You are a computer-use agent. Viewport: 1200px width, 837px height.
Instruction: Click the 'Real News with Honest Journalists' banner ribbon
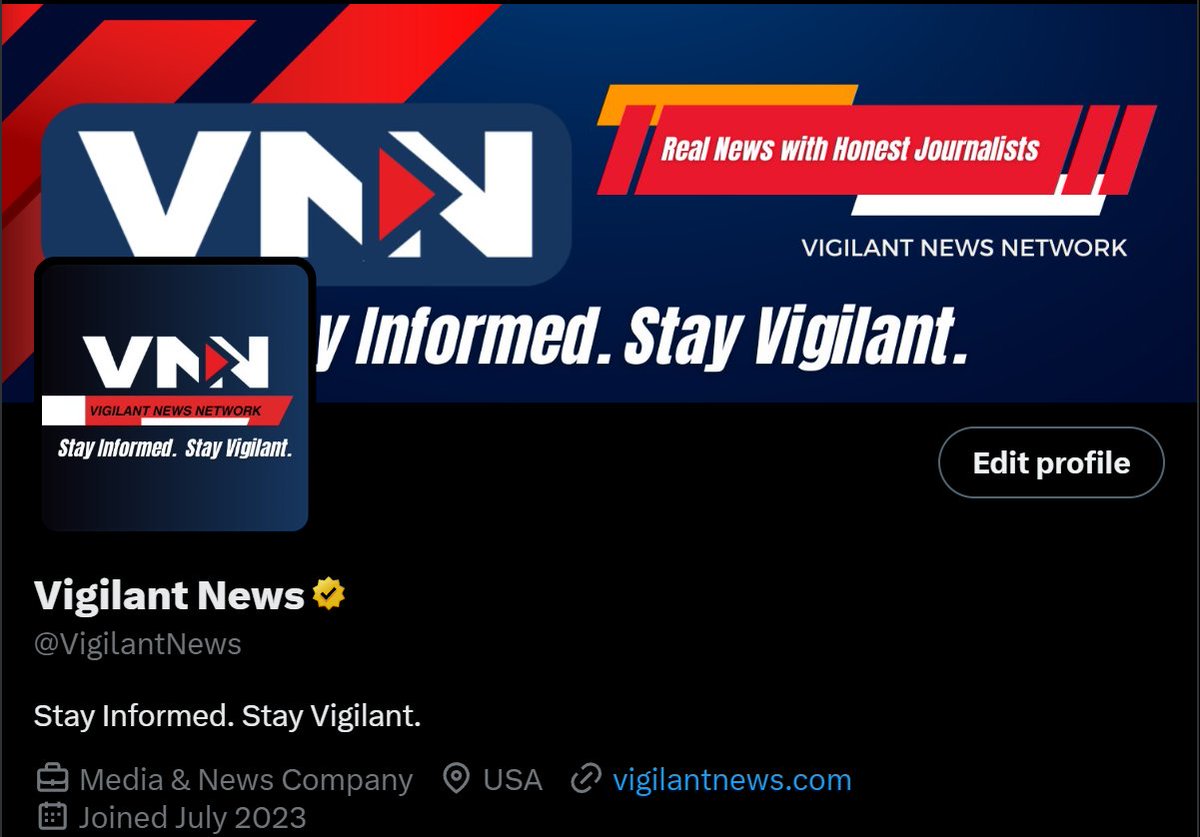[850, 150]
